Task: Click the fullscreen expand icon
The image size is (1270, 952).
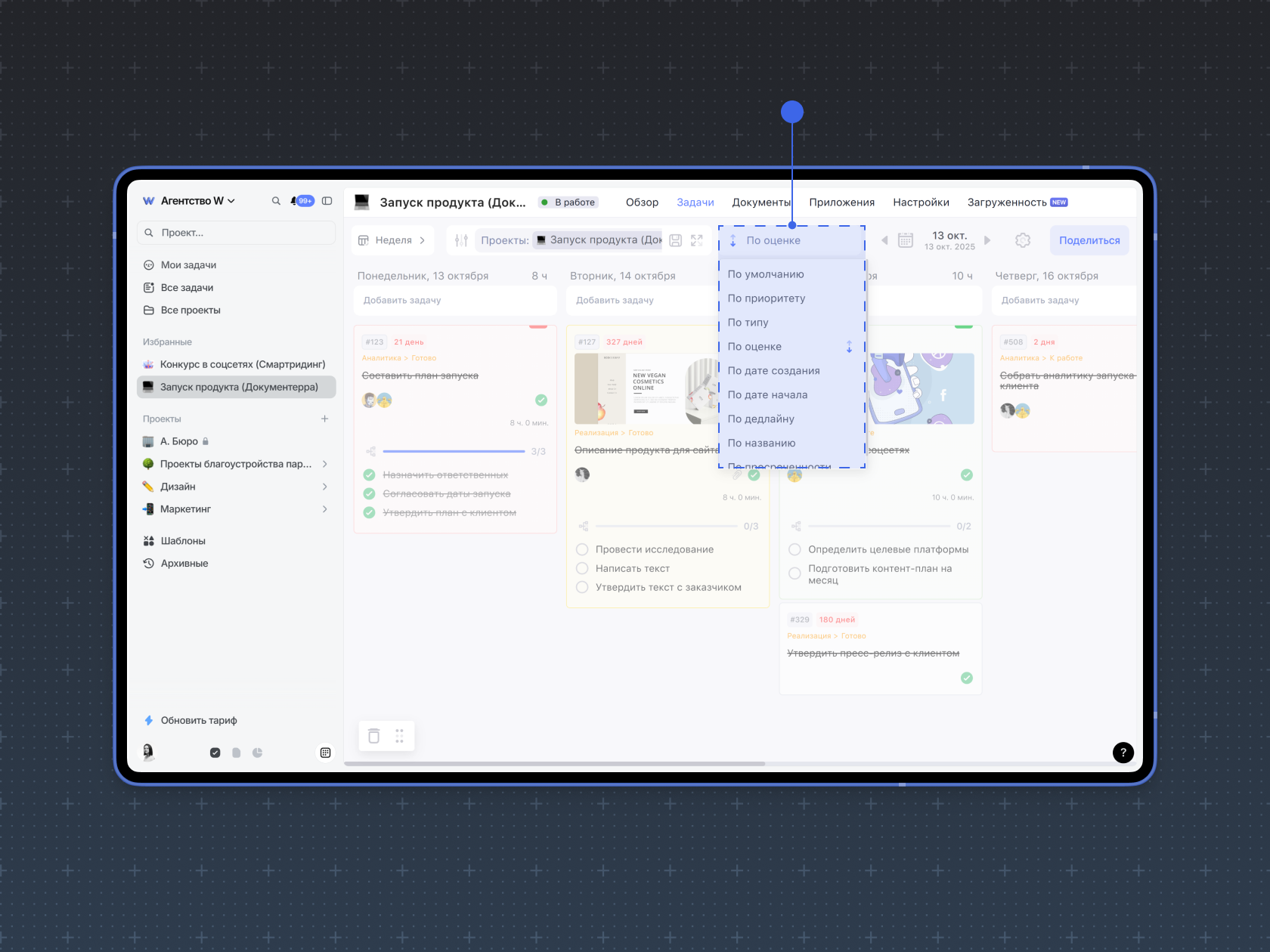Action: (697, 240)
